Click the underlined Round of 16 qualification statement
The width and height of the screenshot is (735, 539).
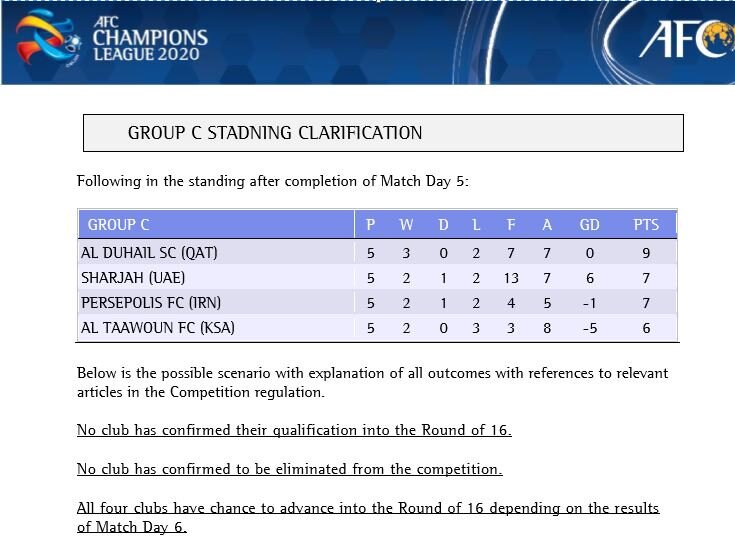pyautogui.click(x=294, y=431)
